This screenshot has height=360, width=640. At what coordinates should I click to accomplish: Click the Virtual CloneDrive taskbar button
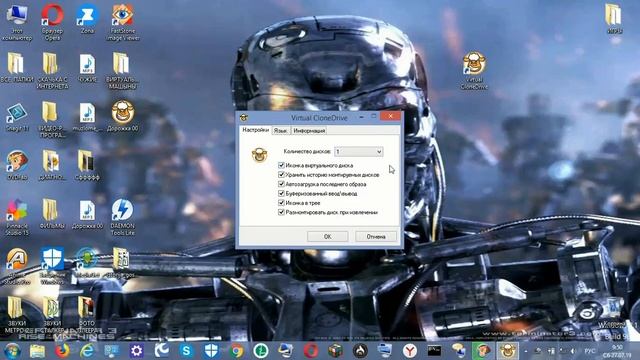[507, 351]
